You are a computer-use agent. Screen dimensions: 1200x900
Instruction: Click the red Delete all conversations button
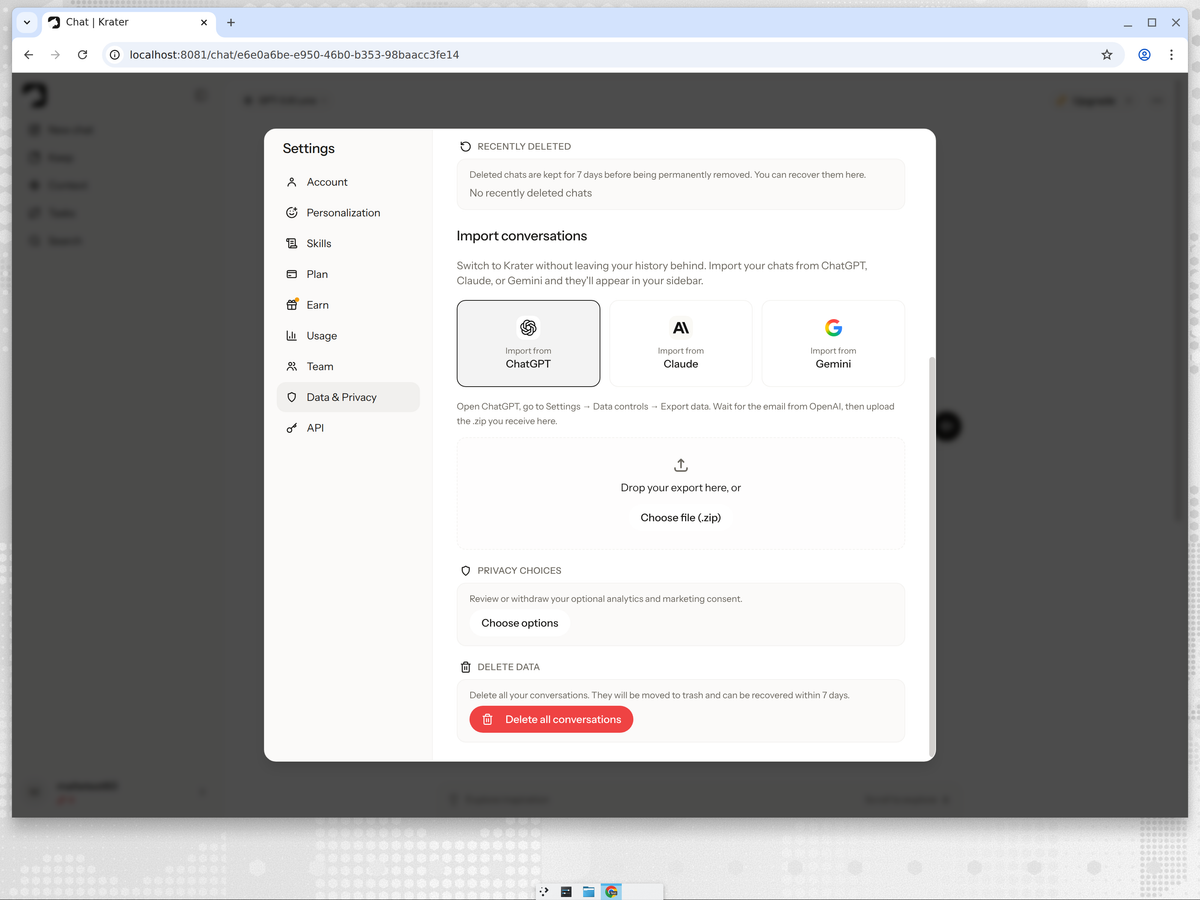point(551,719)
